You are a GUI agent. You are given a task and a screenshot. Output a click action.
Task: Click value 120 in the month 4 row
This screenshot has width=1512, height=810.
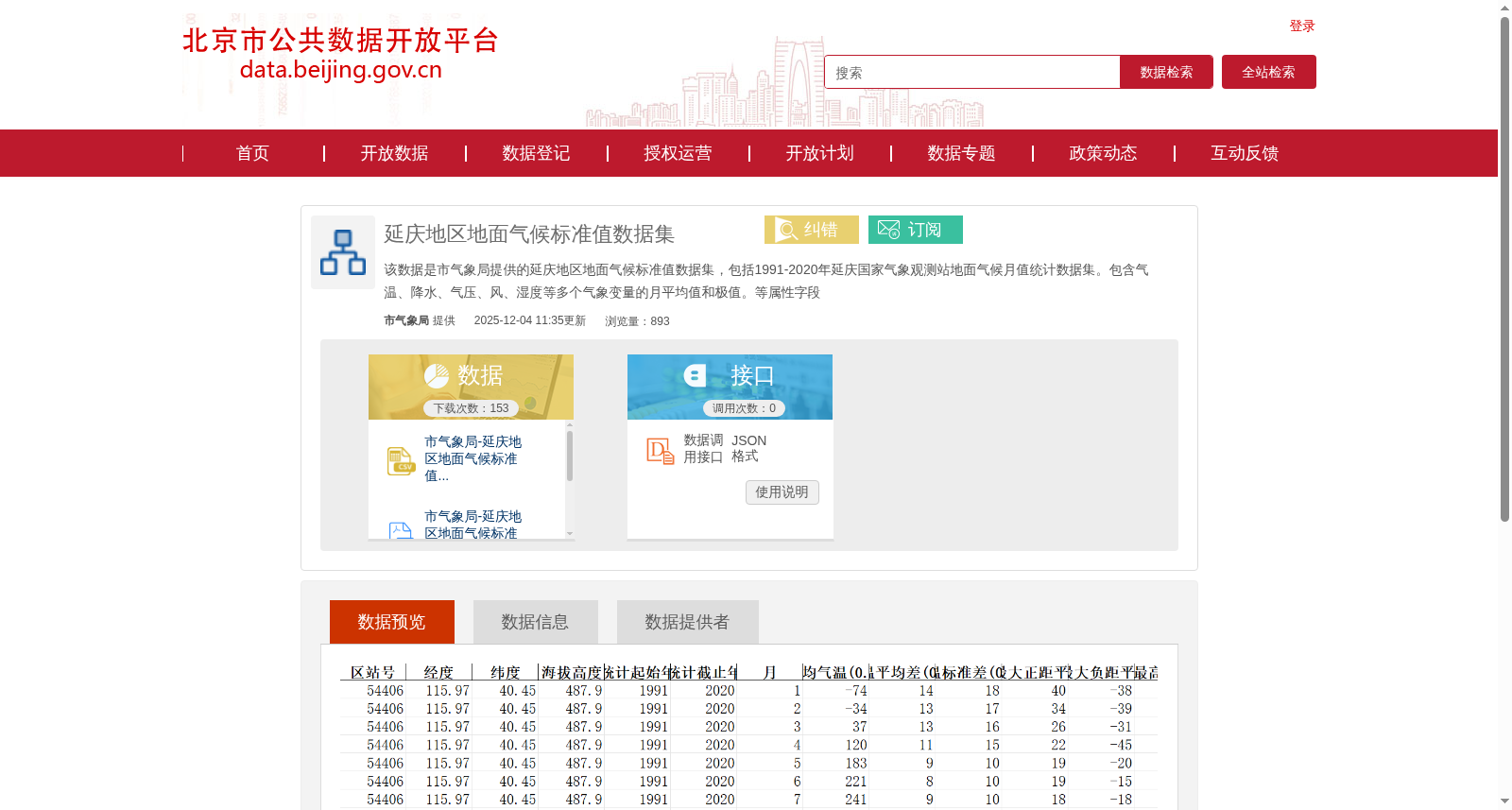tap(855, 745)
